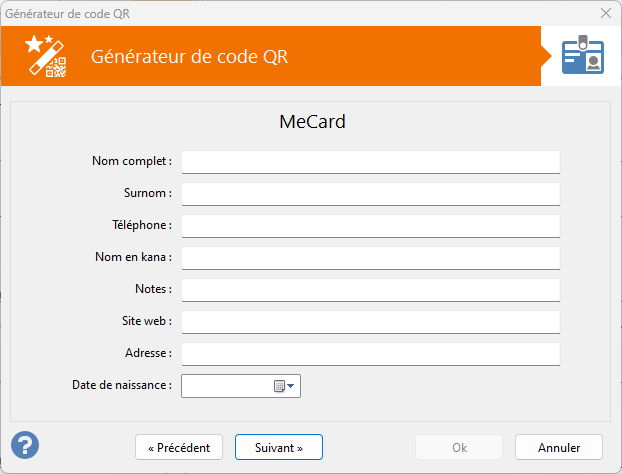This screenshot has width=622, height=474.
Task: Go back with the Précédent button
Action: tap(179, 447)
